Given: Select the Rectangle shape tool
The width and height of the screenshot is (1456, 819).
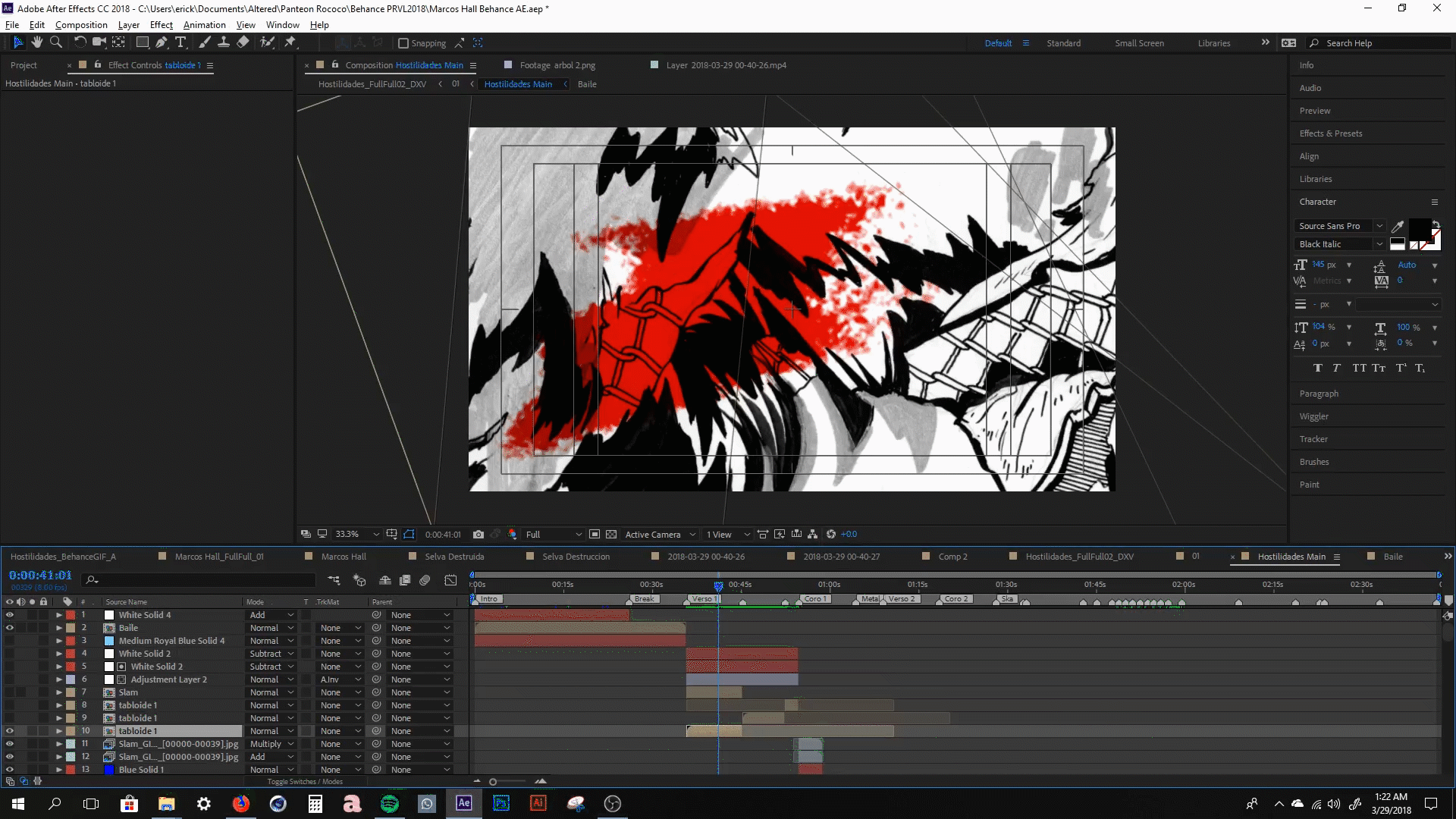Looking at the screenshot, I should pos(143,42).
